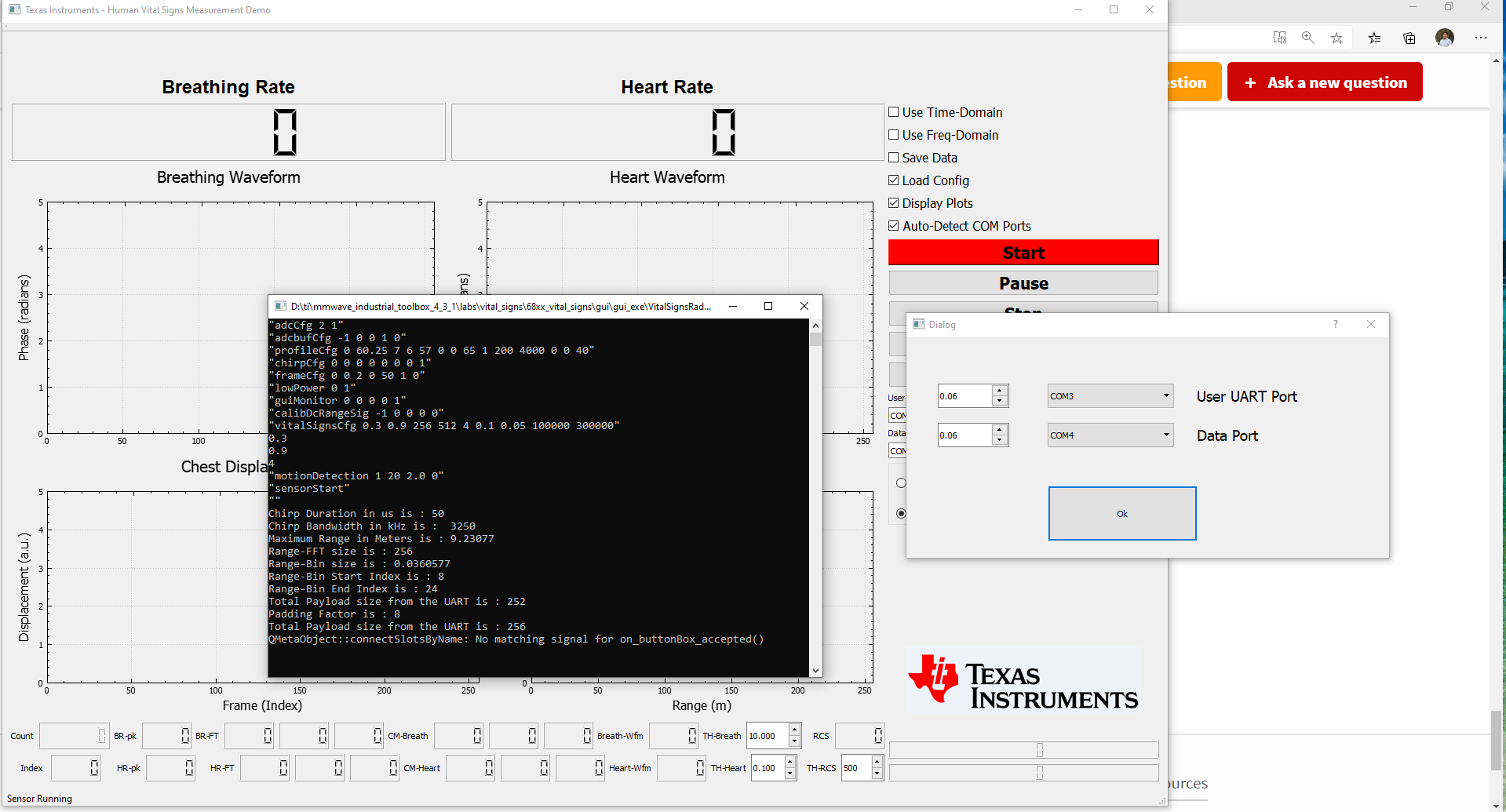
Task: Click 'Maximum Range in Meters' console line
Action: 381,539
